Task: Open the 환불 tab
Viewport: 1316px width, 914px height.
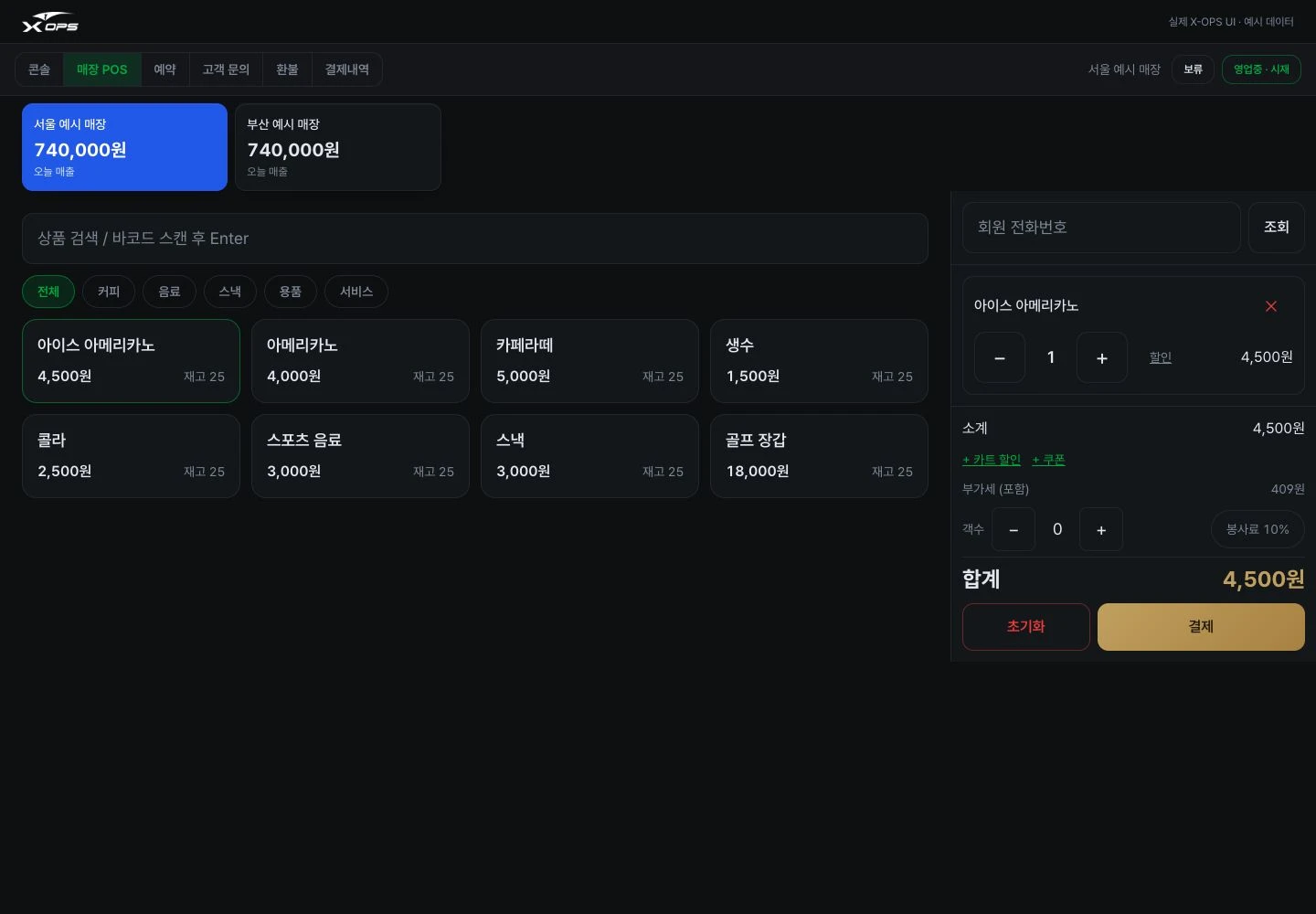Action: (x=287, y=69)
